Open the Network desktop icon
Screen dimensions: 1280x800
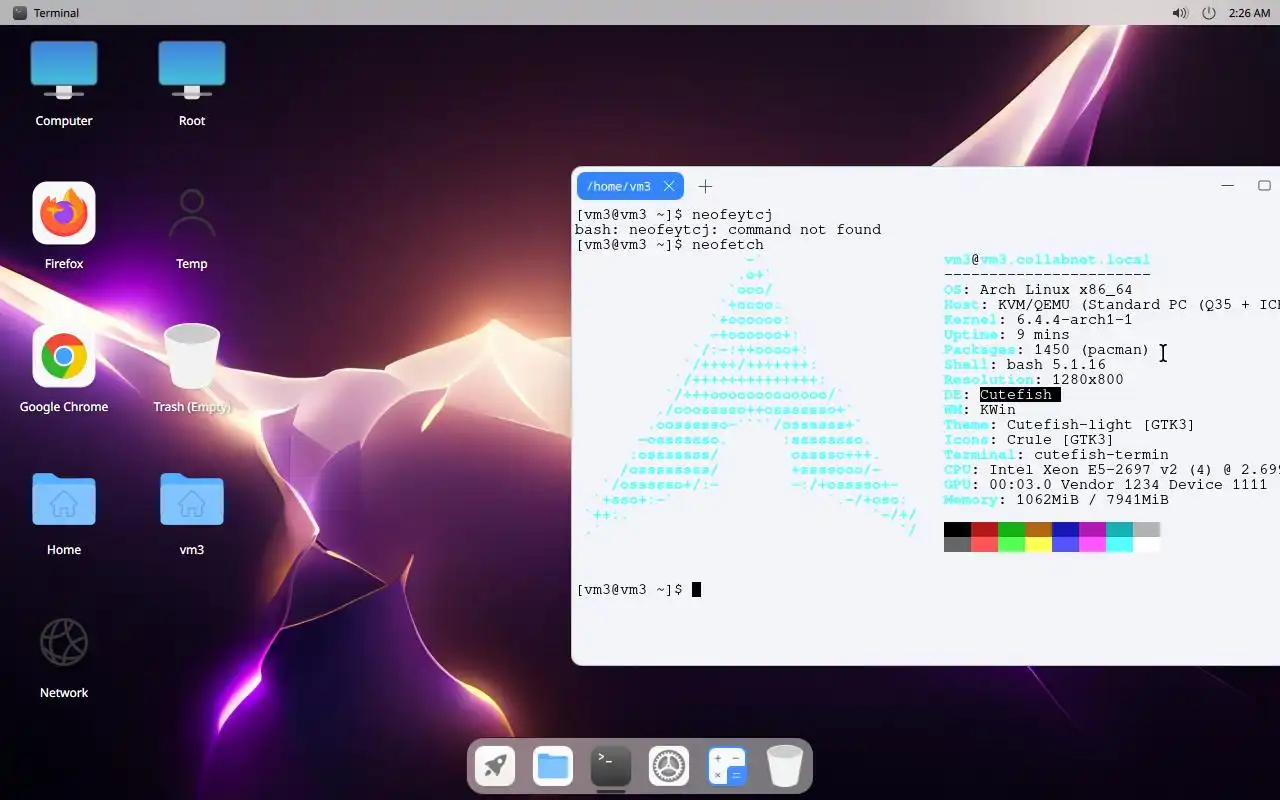[64, 656]
